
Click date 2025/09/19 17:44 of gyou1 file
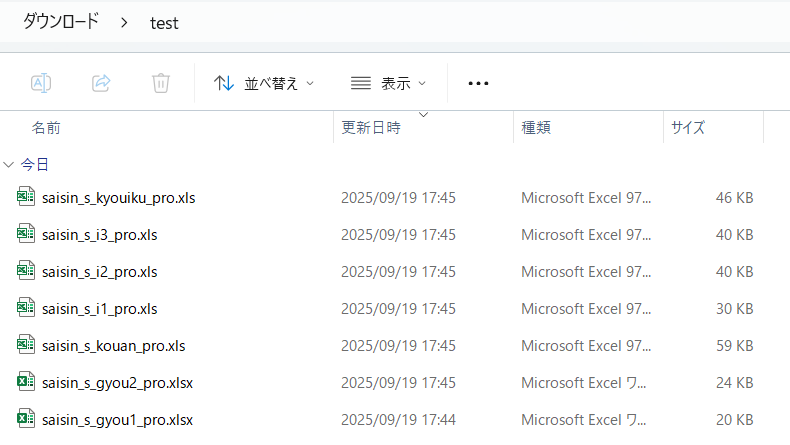[398, 420]
